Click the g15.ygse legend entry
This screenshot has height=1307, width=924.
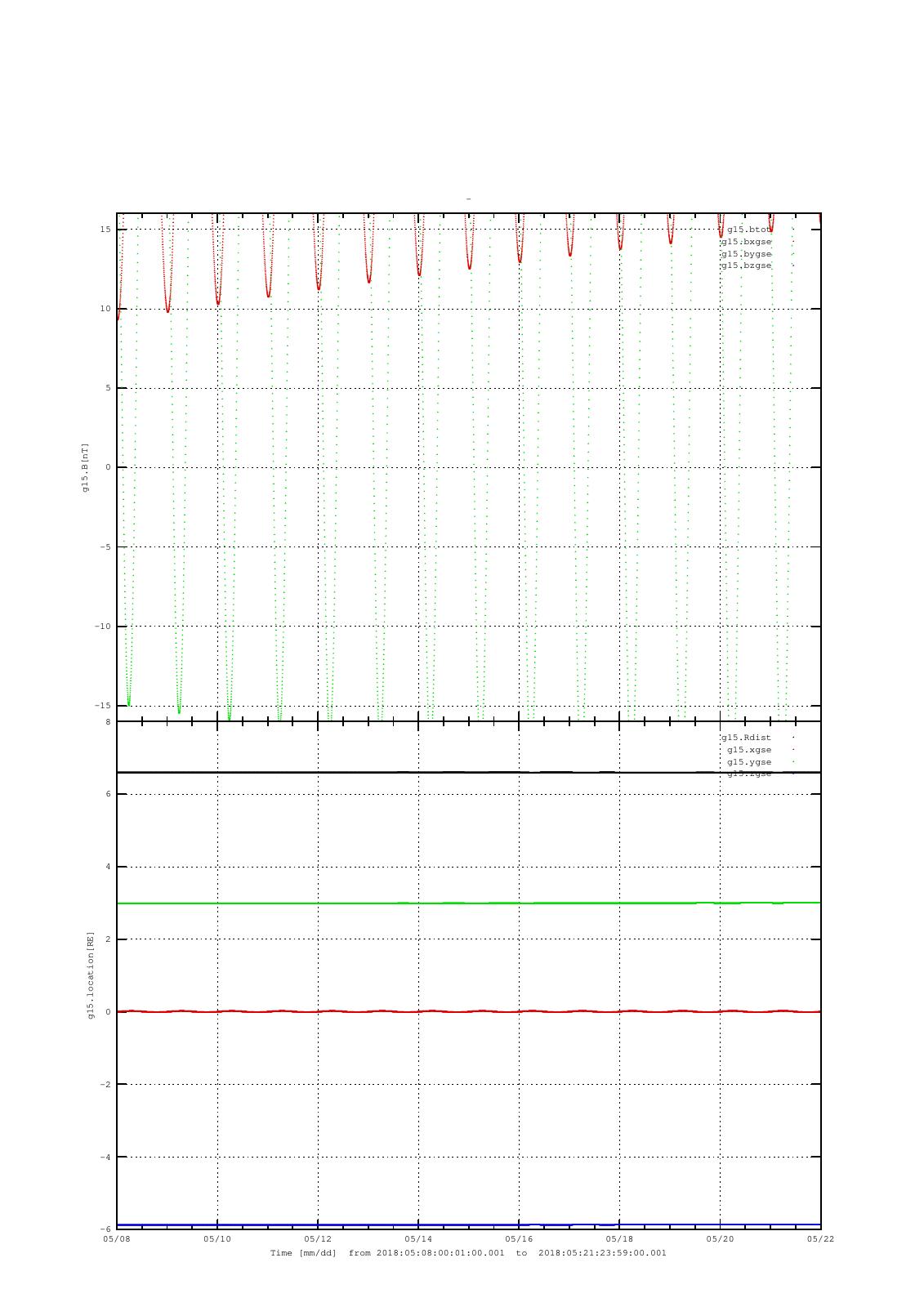point(748,762)
